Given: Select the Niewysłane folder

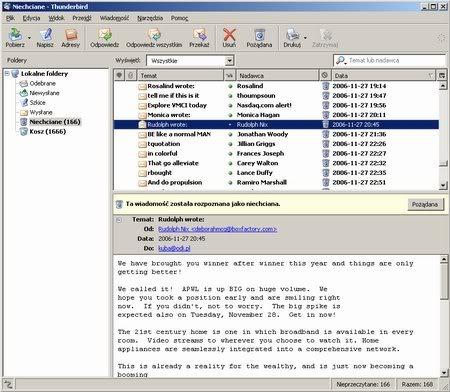Looking at the screenshot, I should 40,93.
